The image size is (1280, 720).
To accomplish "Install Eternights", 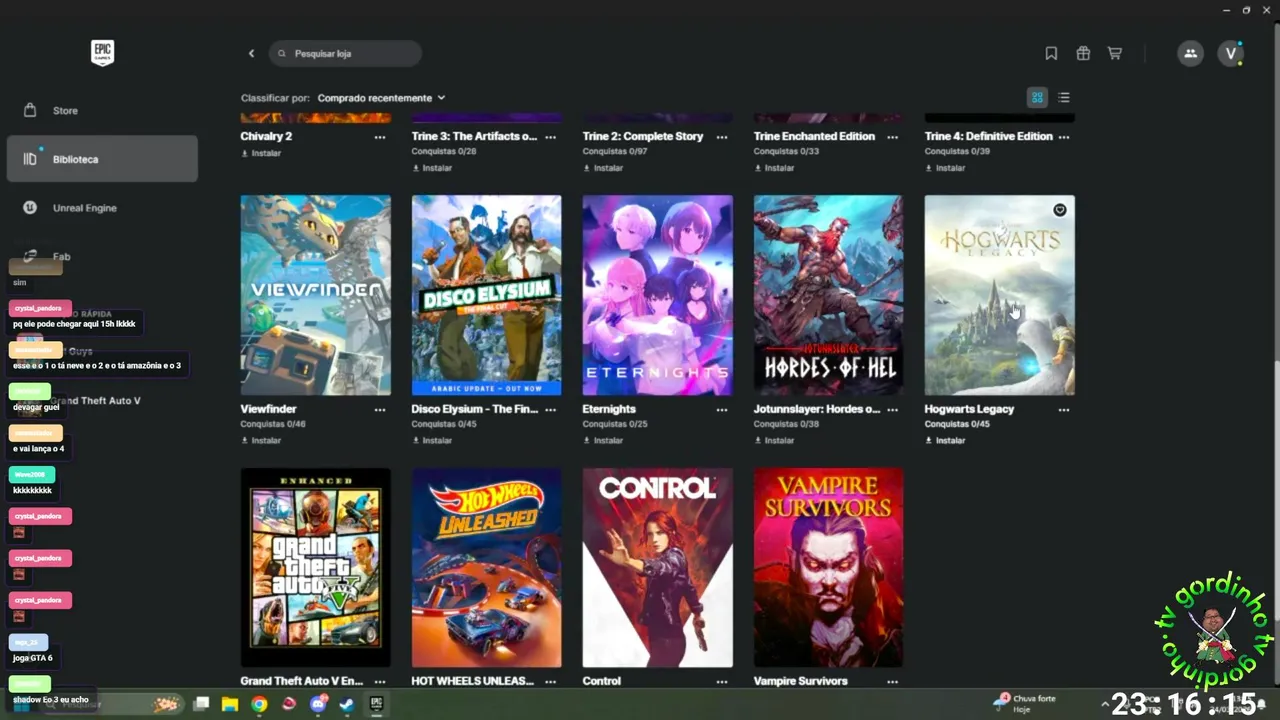I will click(603, 440).
